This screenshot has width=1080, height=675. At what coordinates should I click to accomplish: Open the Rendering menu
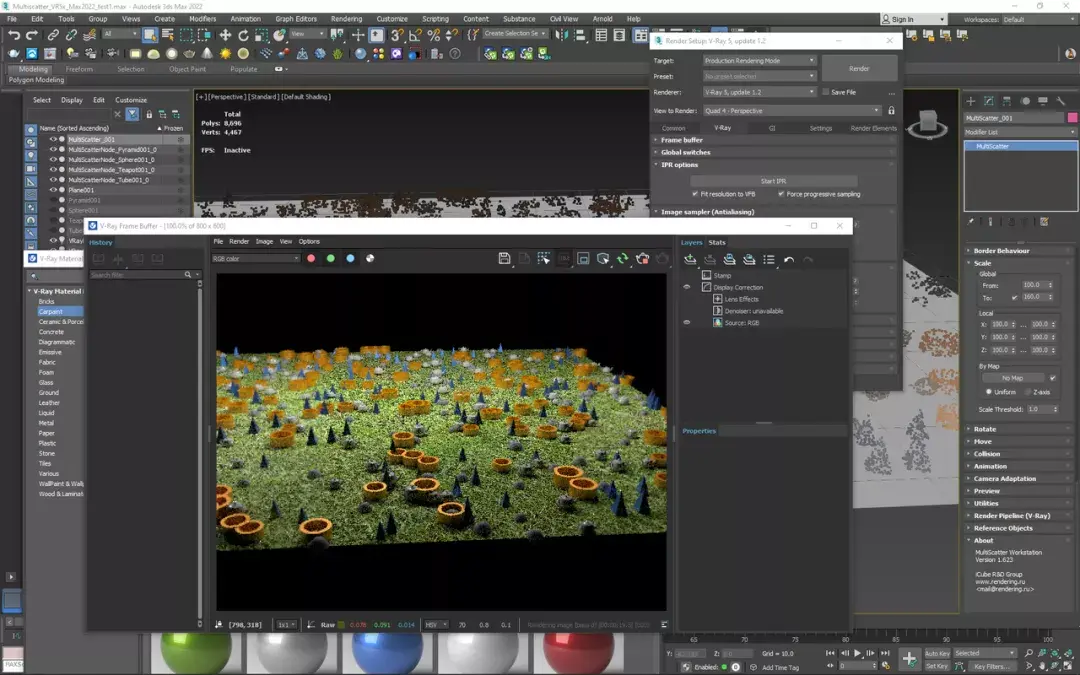346,19
